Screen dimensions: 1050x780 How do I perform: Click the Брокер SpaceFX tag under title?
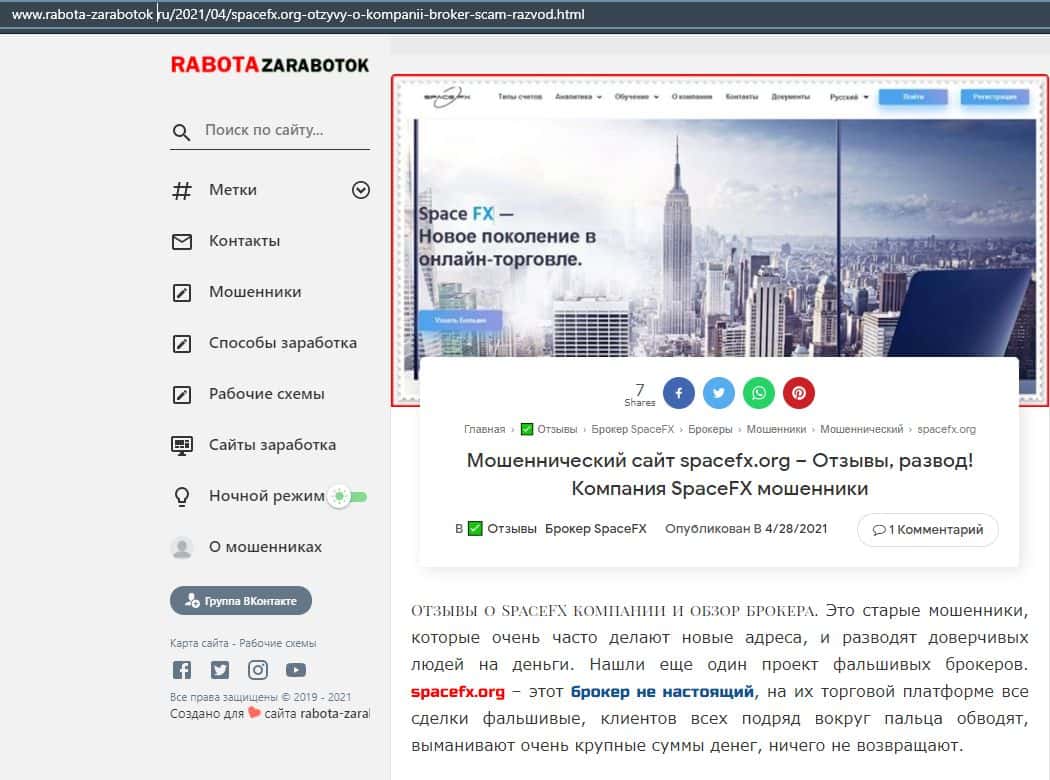pyautogui.click(x=596, y=529)
